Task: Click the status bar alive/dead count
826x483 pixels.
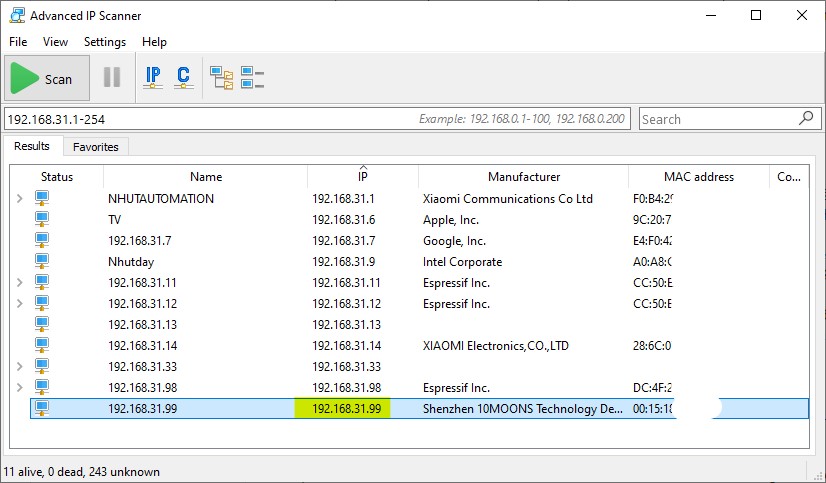Action: tap(82, 471)
